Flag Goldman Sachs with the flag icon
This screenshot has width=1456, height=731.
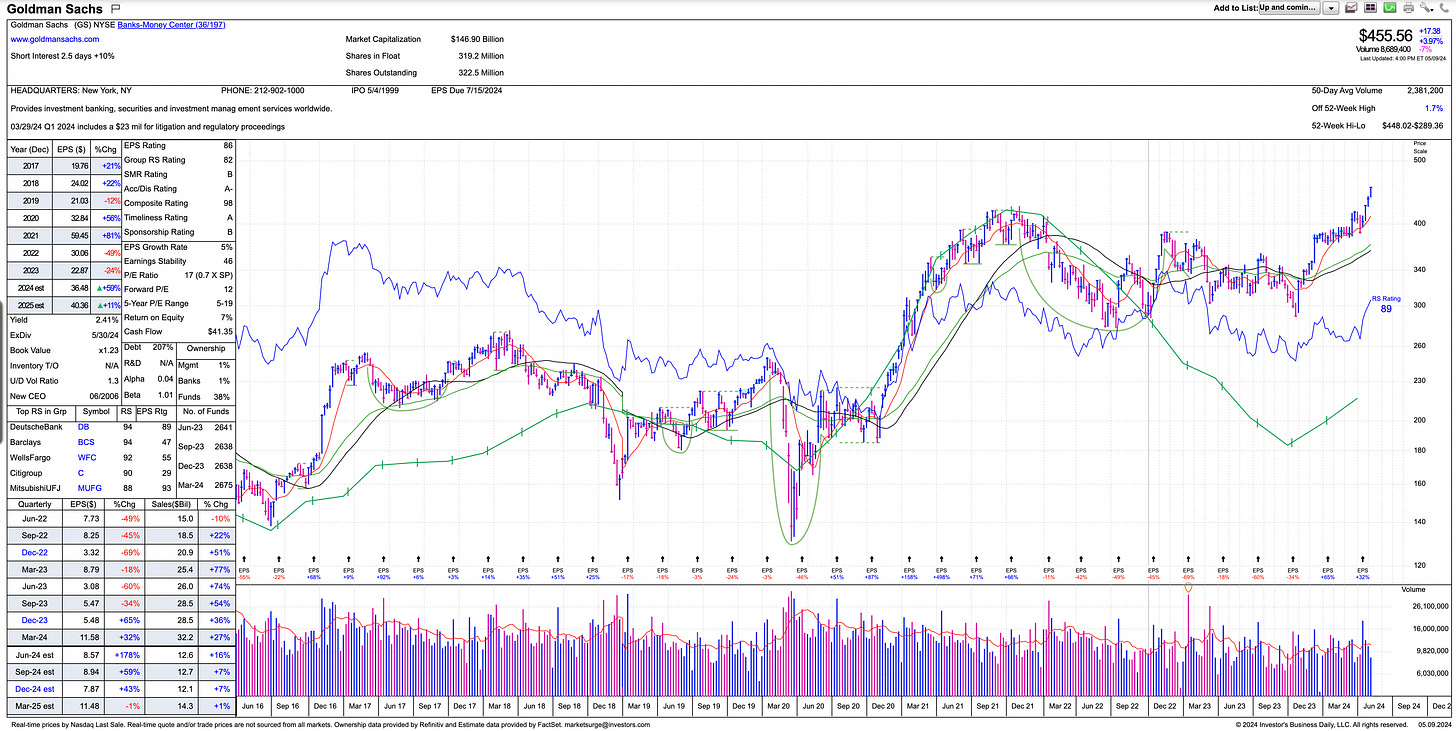point(116,8)
